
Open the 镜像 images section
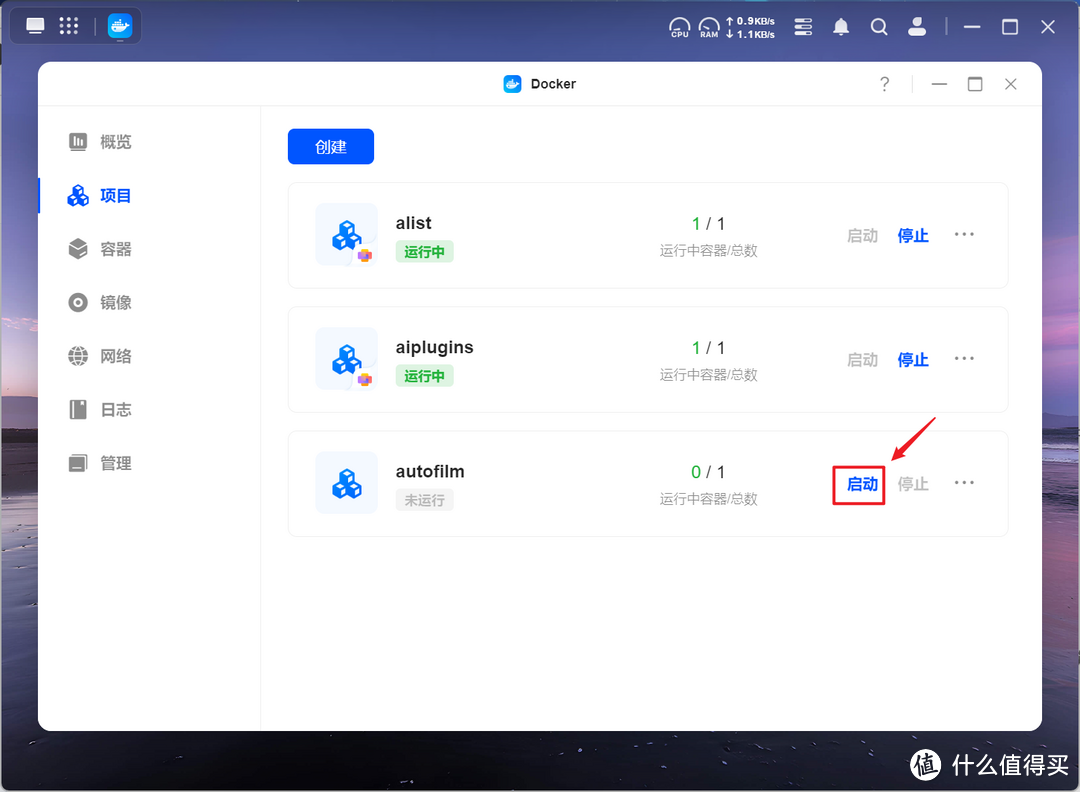coord(115,302)
